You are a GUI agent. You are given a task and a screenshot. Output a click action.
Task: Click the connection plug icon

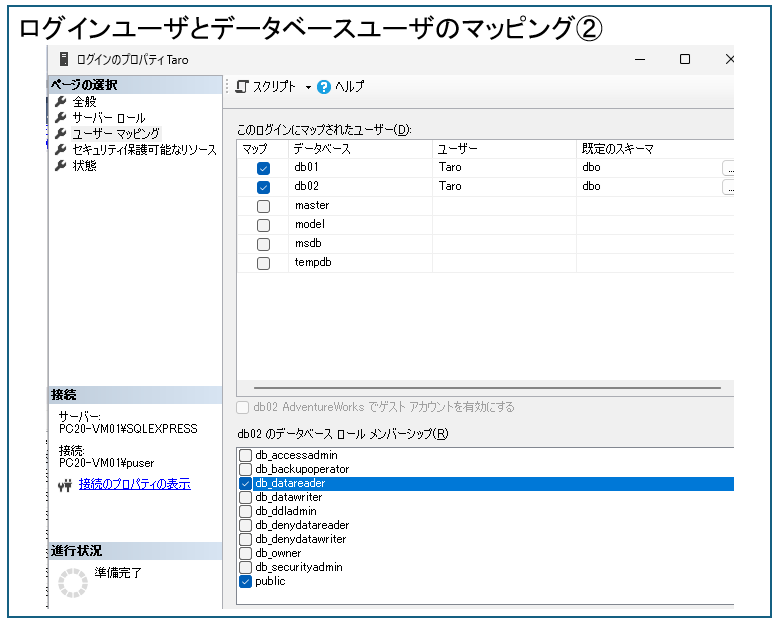point(65,485)
